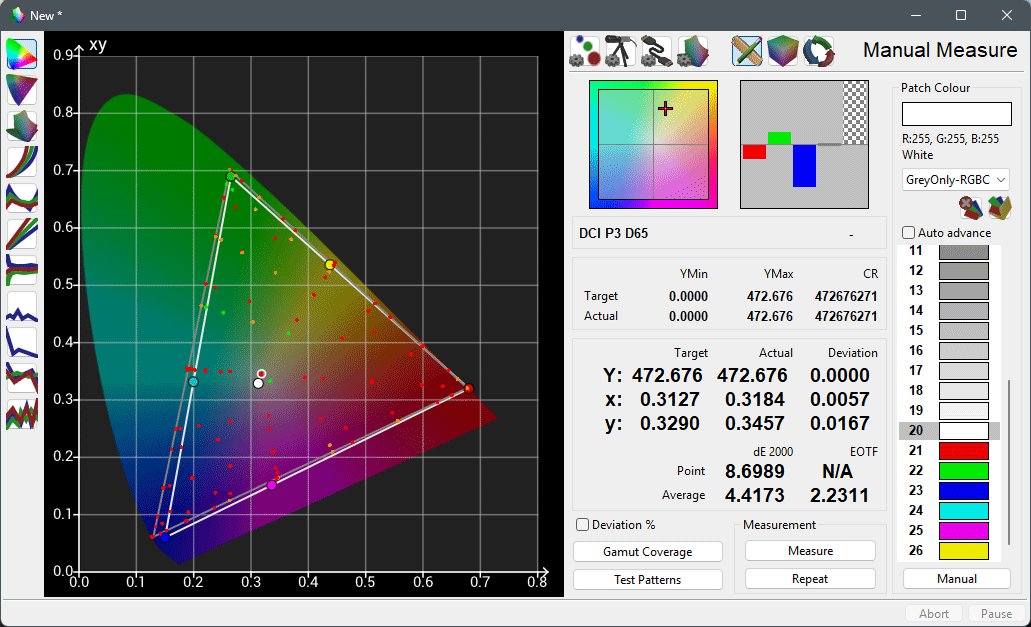This screenshot has width=1031, height=627.
Task: Click the Gamut Coverage button
Action: pos(647,551)
